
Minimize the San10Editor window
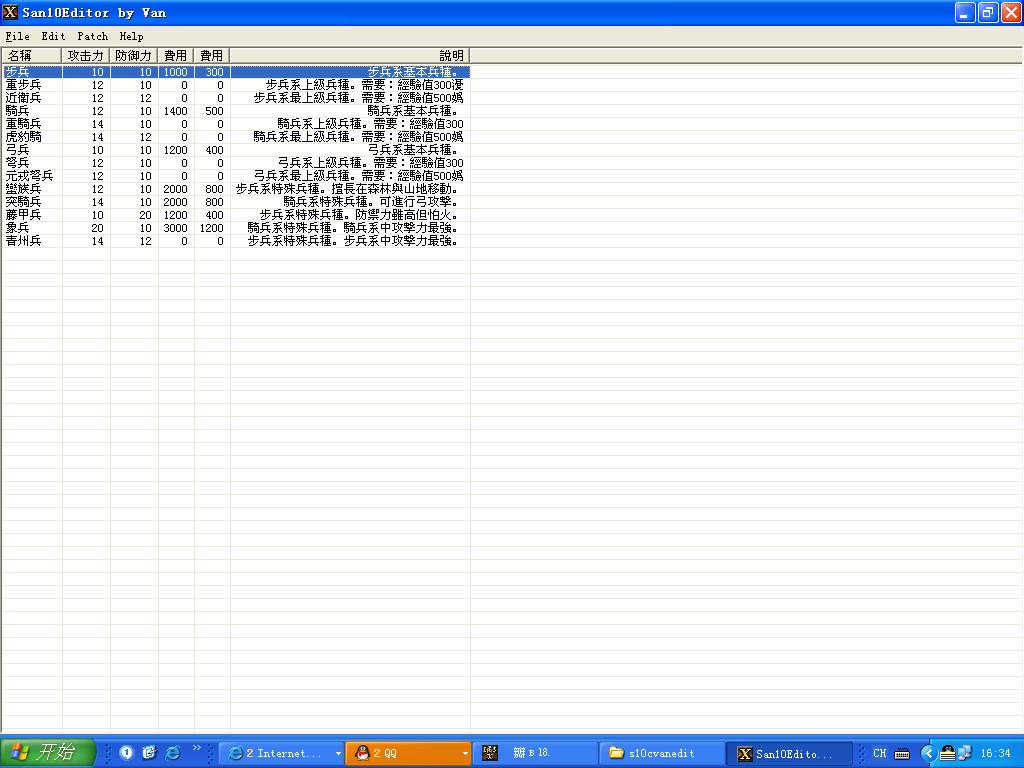coord(965,12)
